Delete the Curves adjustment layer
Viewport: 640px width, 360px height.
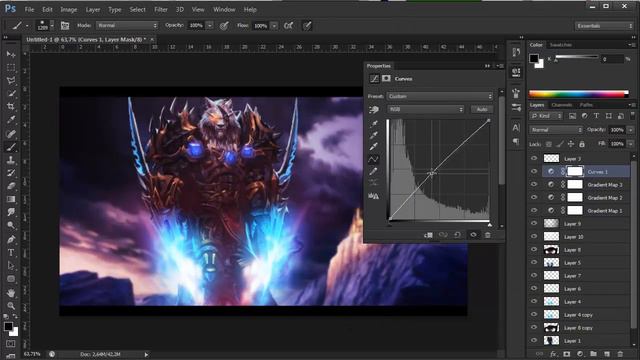488,235
